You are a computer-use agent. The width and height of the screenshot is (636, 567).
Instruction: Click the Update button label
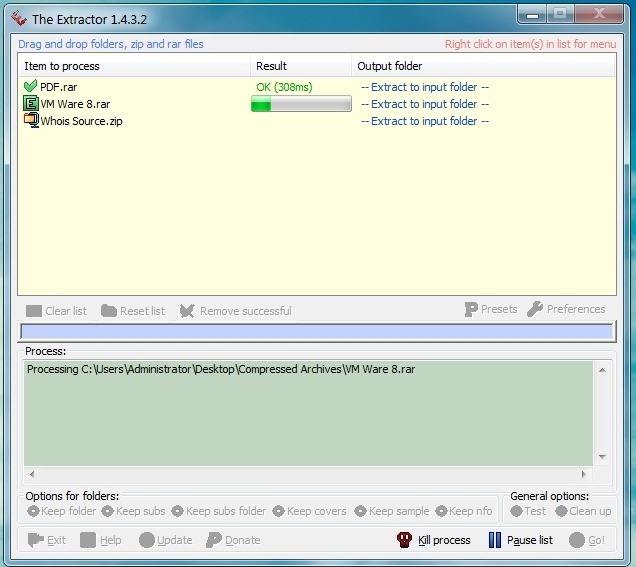175,540
